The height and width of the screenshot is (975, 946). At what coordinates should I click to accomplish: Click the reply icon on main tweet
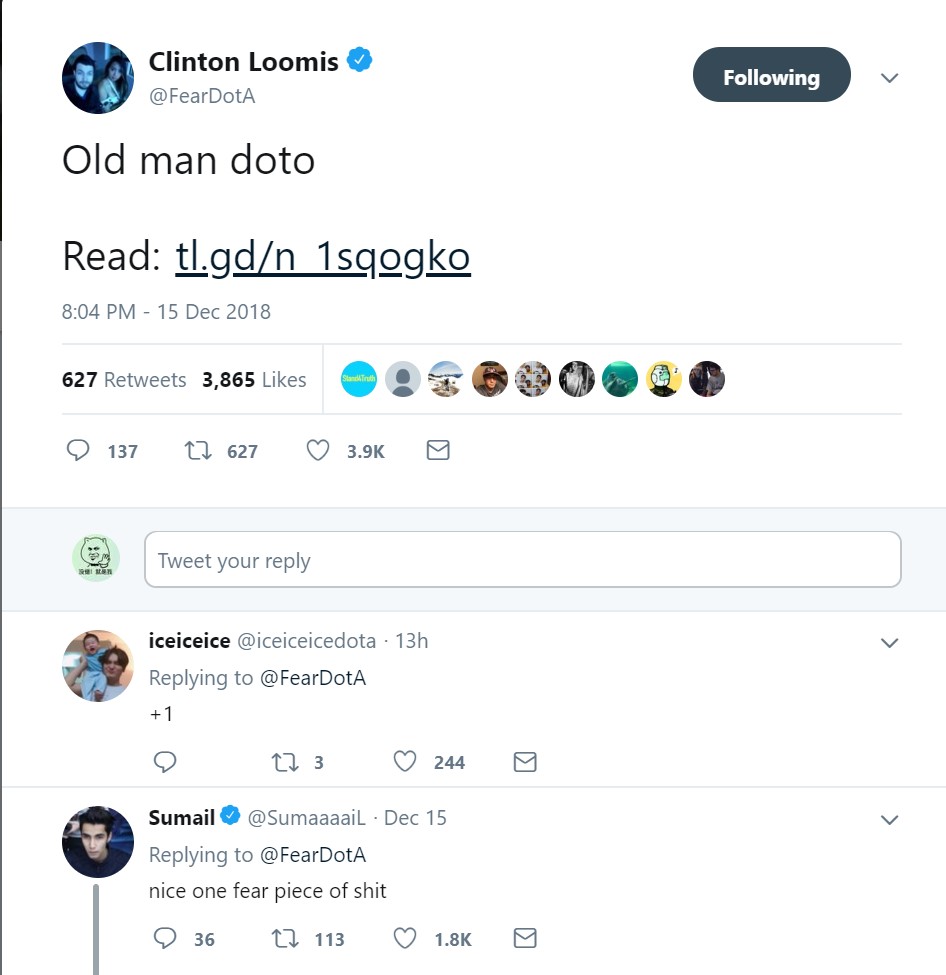click(x=78, y=451)
